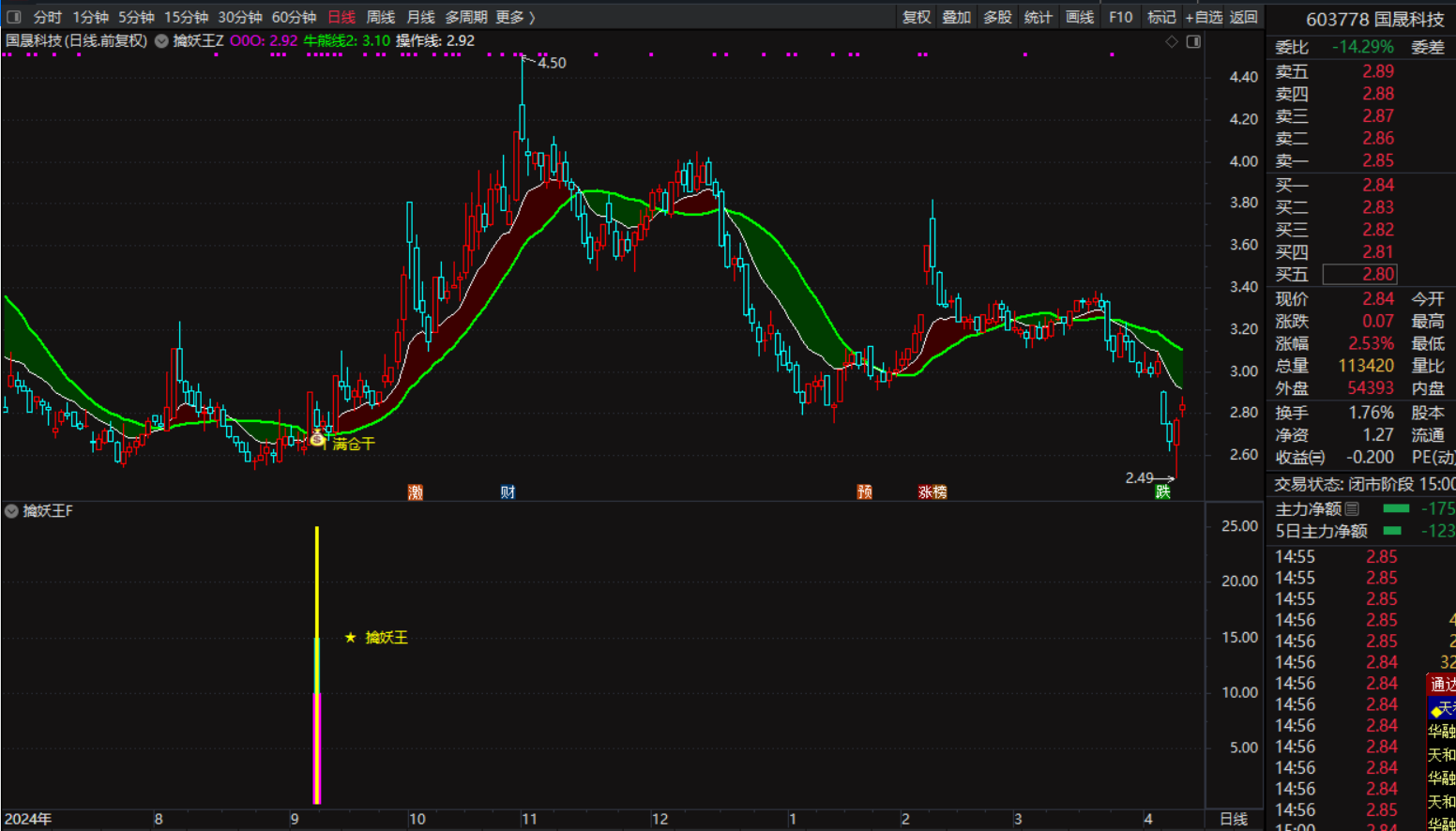Expand the 擒妖王Z indicator dropdown
1456x831 pixels.
coord(161,41)
